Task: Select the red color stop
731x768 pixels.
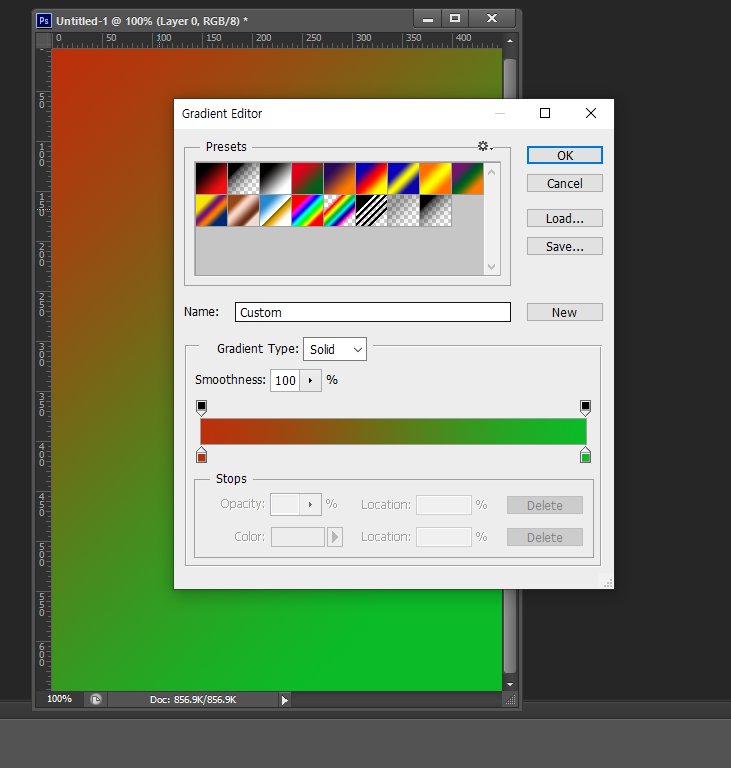Action: [201, 455]
